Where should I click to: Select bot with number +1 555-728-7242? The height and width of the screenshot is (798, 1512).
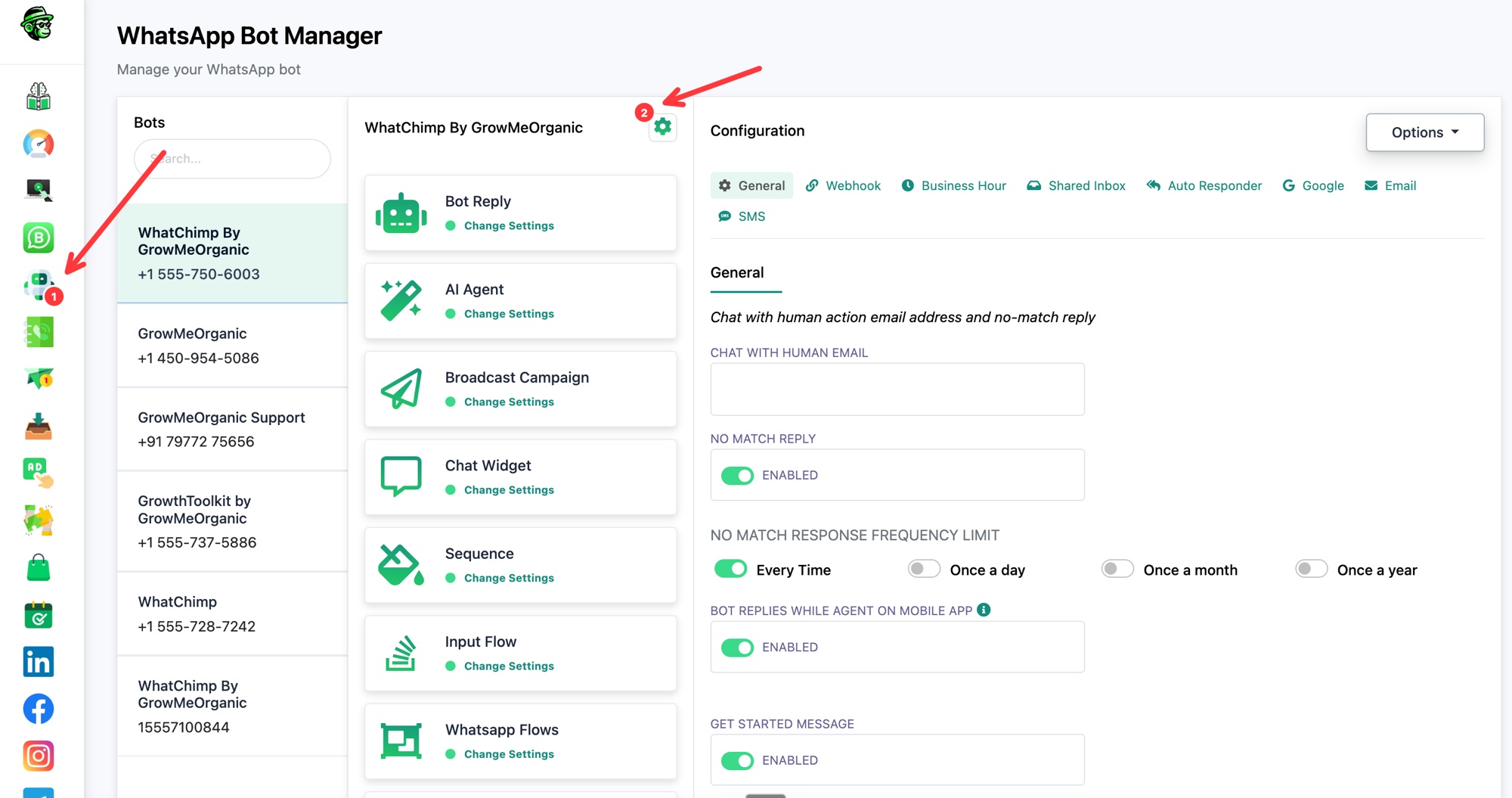click(232, 613)
